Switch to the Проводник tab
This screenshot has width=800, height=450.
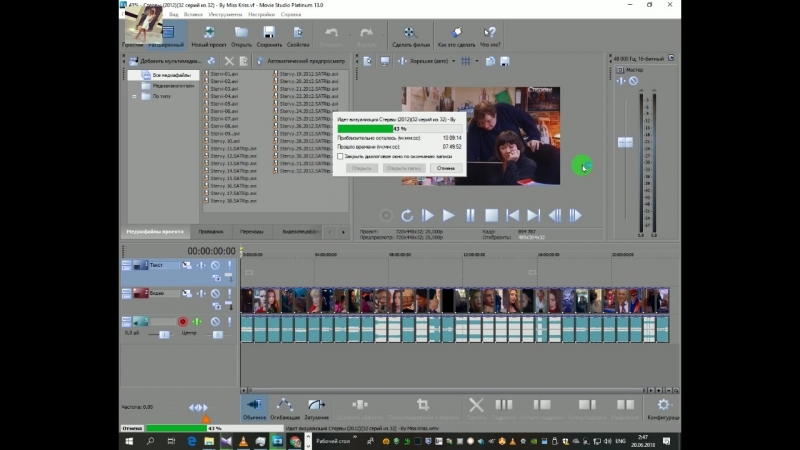click(x=211, y=232)
